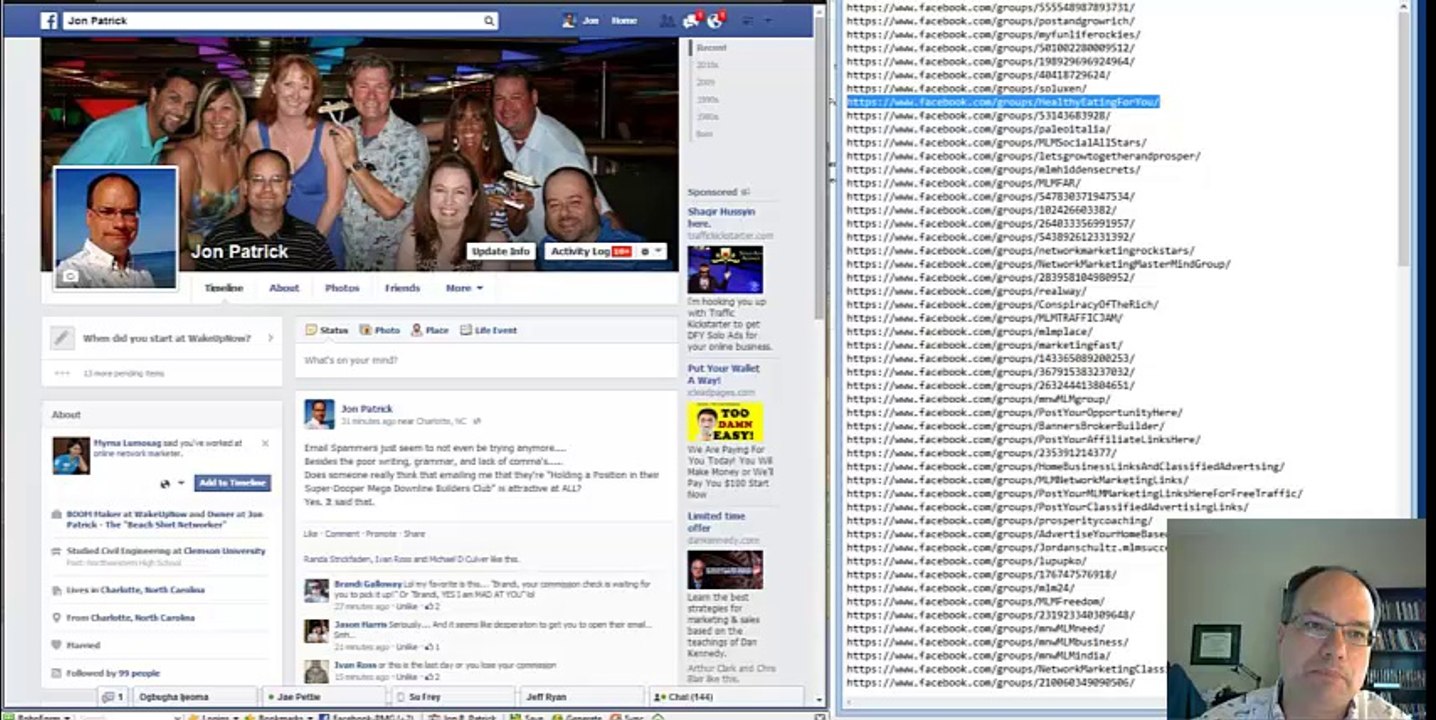Click the chat message counter icon
The width and height of the screenshot is (1436, 720).
pos(111,697)
